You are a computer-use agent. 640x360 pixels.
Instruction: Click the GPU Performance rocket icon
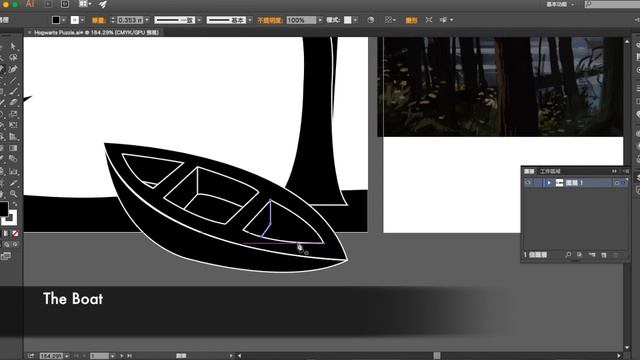coord(103,4)
